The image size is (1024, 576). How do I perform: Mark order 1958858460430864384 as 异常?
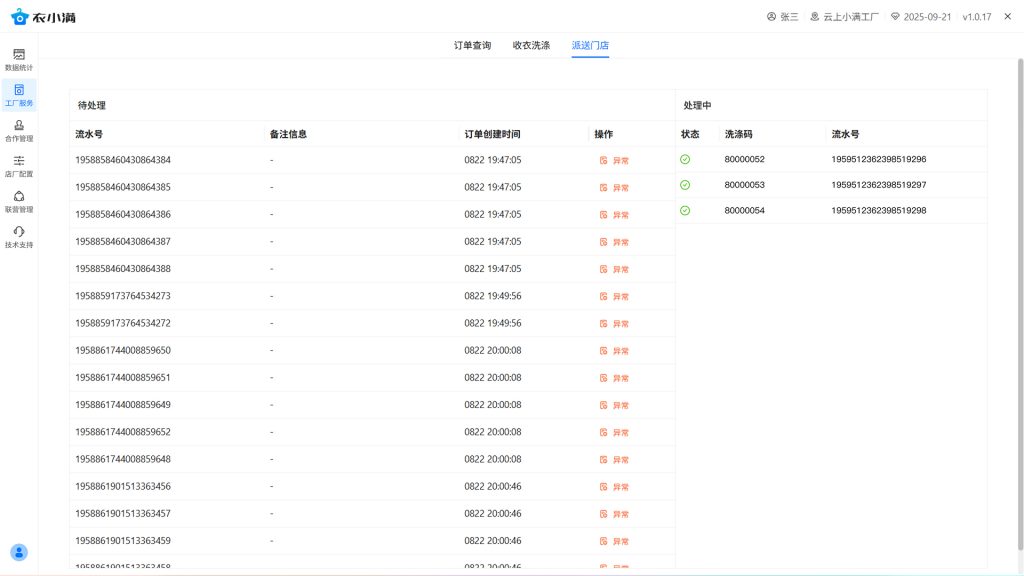pos(614,161)
